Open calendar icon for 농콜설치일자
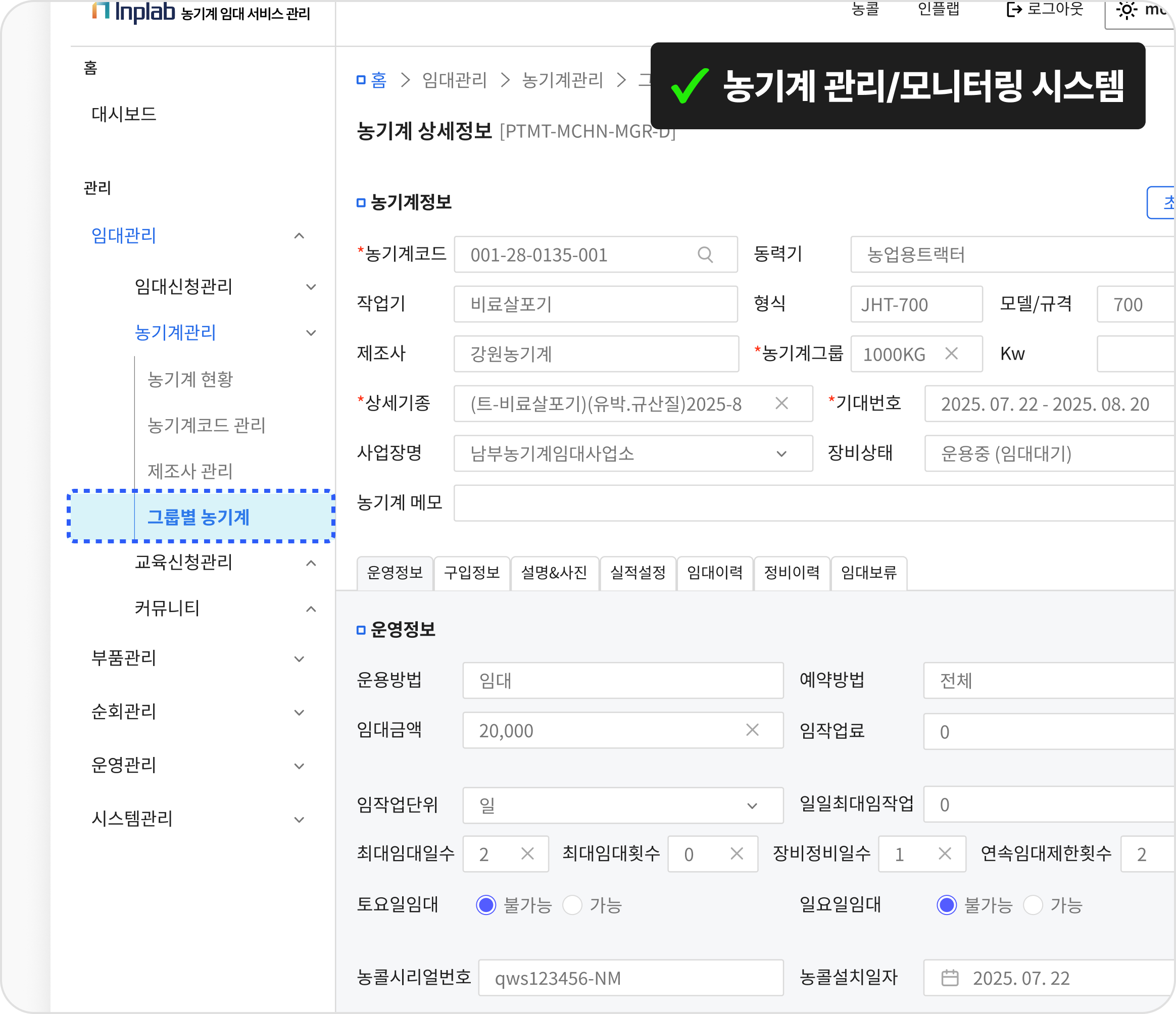Image resolution: width=1176 pixels, height=1014 pixels. pos(950,978)
